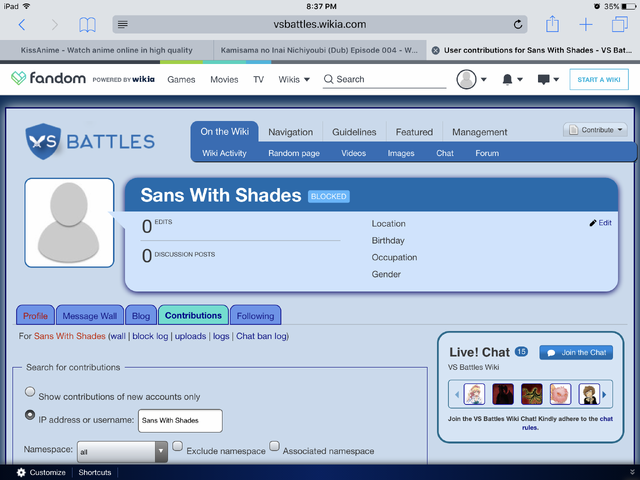Tap the Safari address bar
The image size is (640, 480).
[x=320, y=24]
